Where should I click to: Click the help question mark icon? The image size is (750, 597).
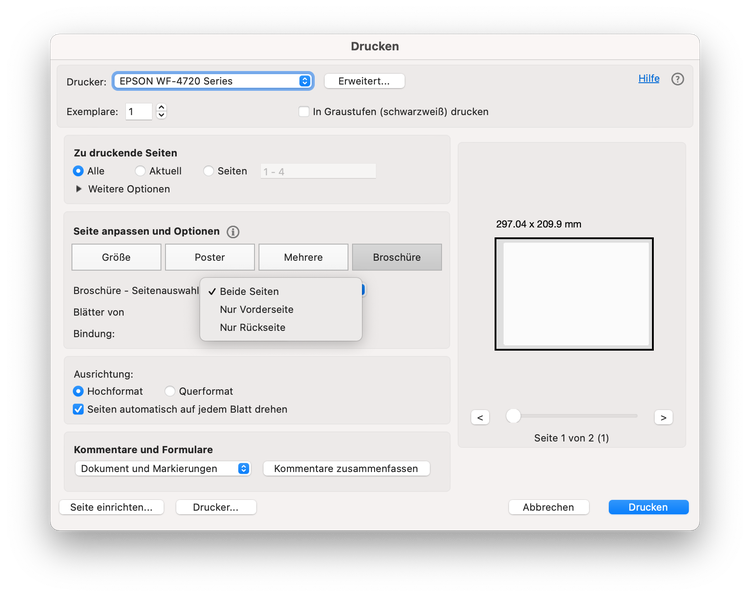[x=677, y=79]
